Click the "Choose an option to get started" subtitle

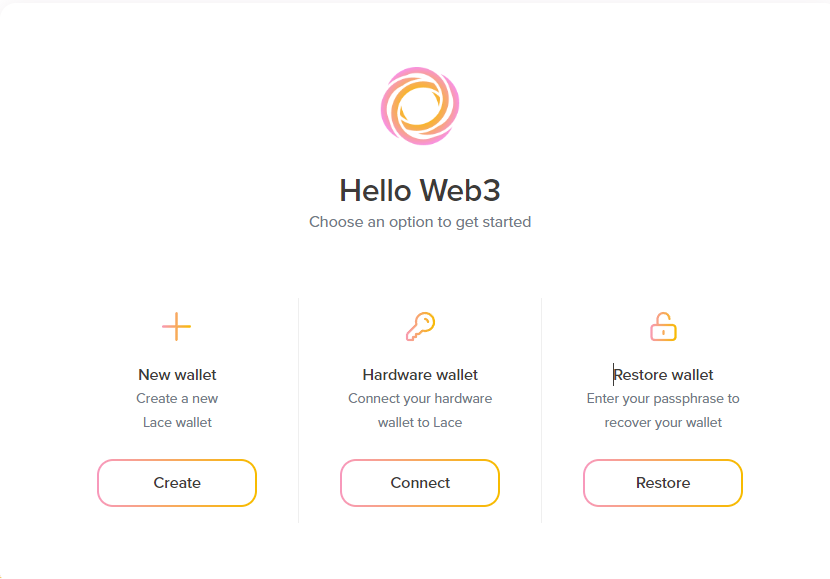click(x=420, y=222)
